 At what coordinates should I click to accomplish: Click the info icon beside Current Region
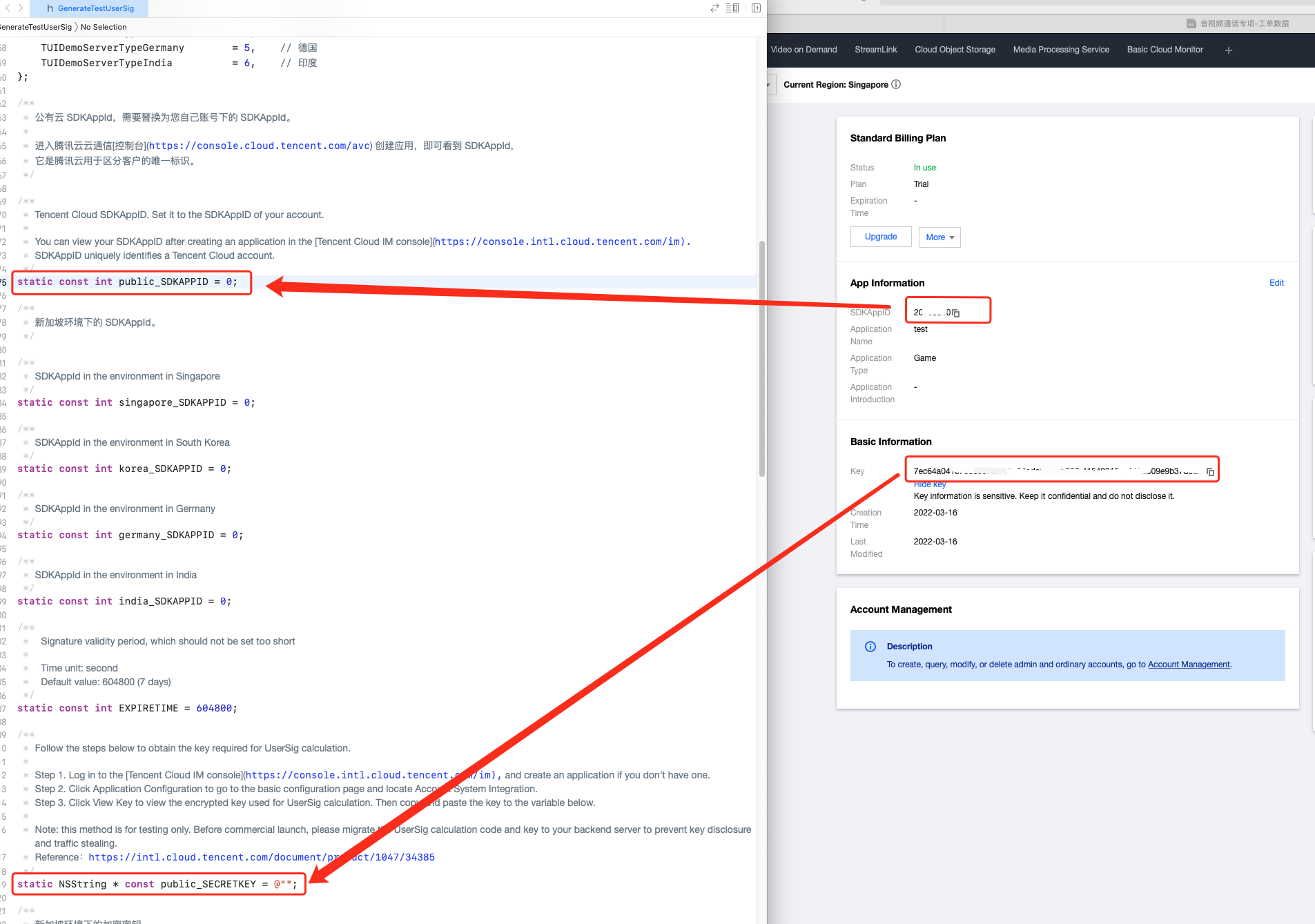pos(896,85)
